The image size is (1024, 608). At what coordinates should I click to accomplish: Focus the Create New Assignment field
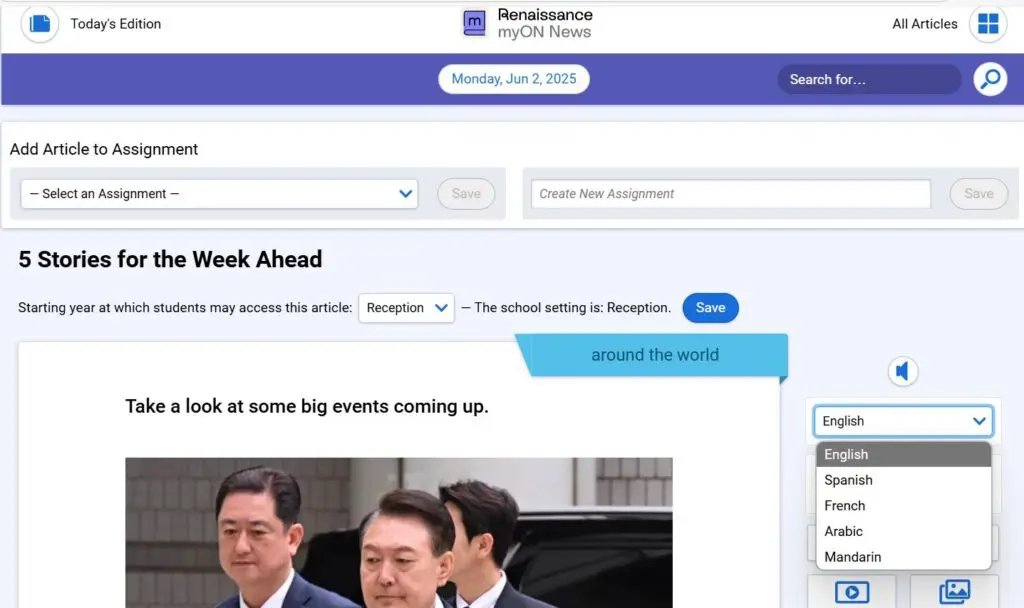(730, 194)
